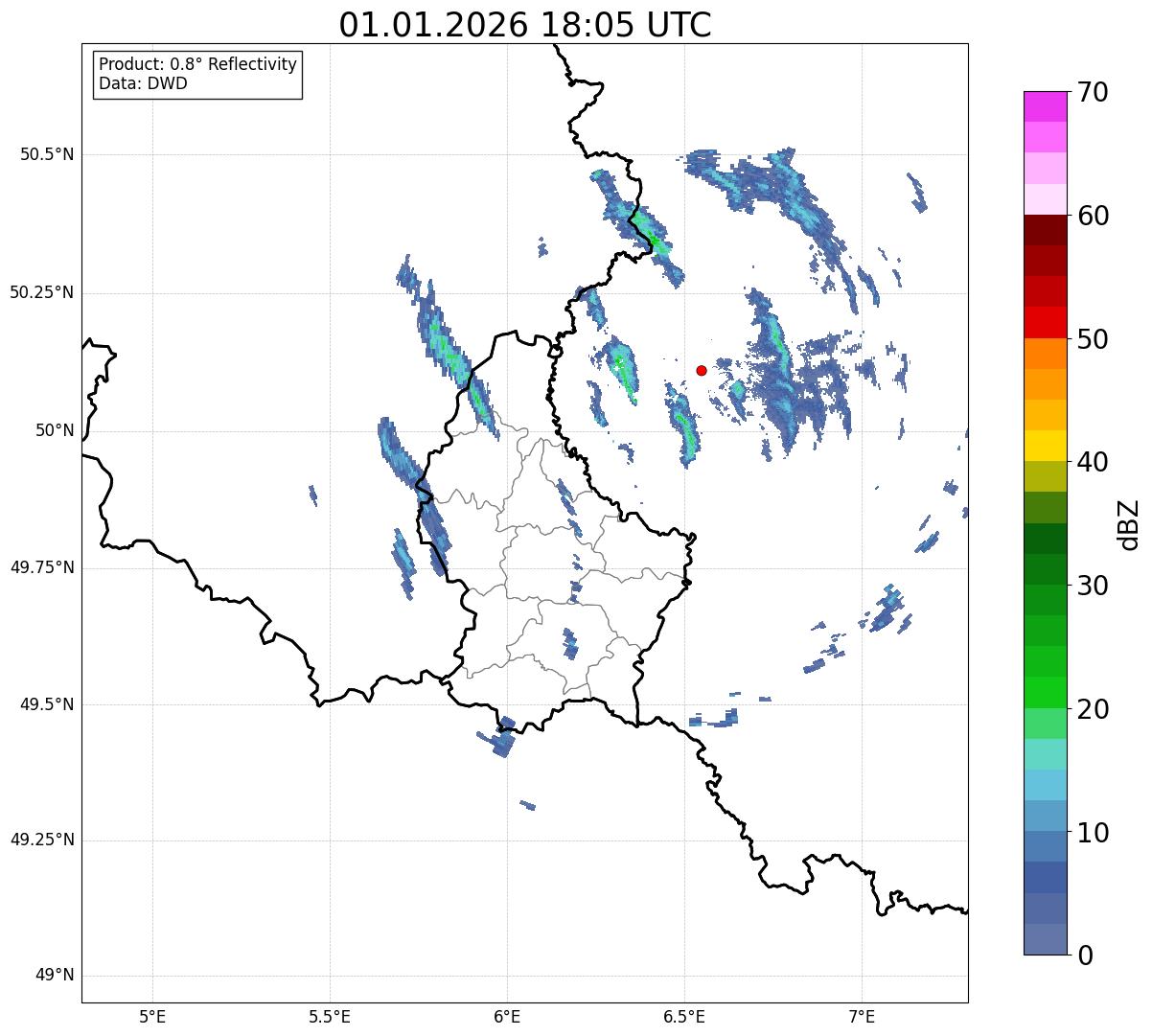Click the 7°E longitude label

(862, 1016)
